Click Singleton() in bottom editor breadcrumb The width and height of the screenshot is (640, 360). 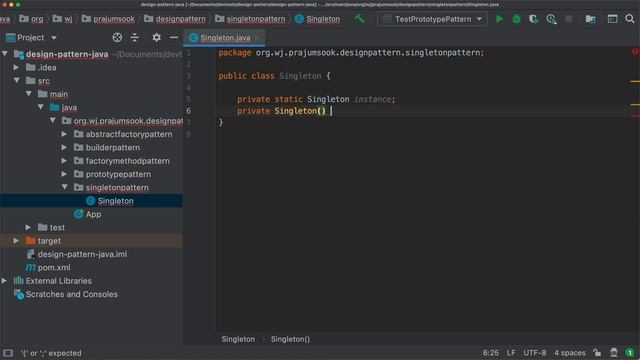[x=290, y=339]
